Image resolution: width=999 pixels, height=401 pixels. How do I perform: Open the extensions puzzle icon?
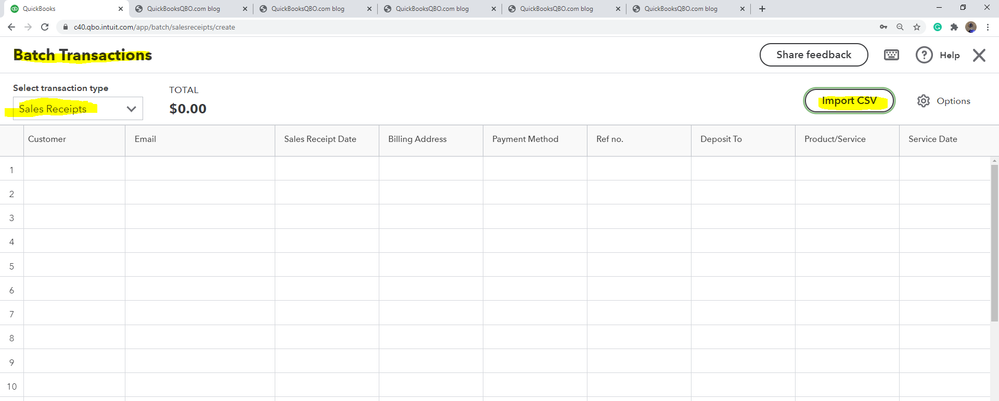coord(954,27)
